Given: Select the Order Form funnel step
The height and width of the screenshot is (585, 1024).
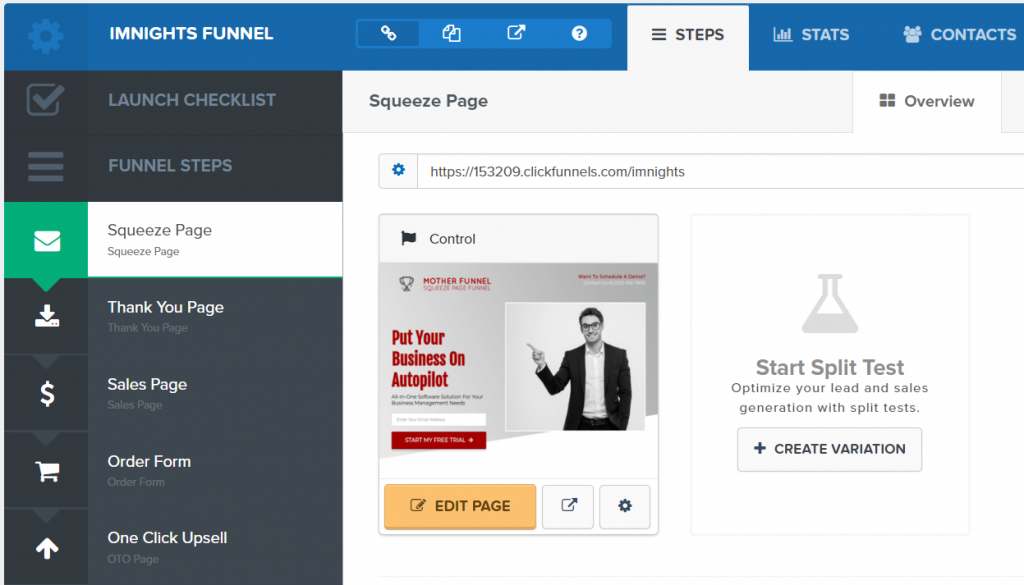Looking at the screenshot, I should coord(215,470).
